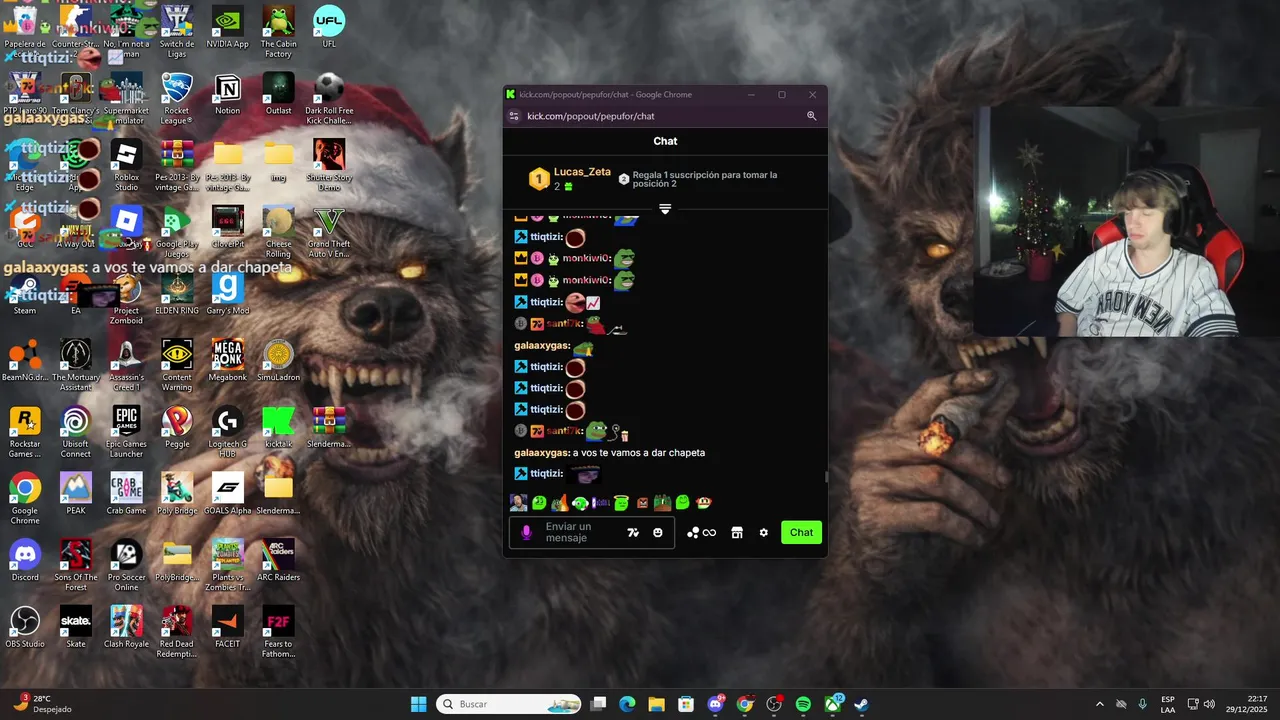The image size is (1280, 720).
Task: Open Peggle desktop icon
Action: 177,427
